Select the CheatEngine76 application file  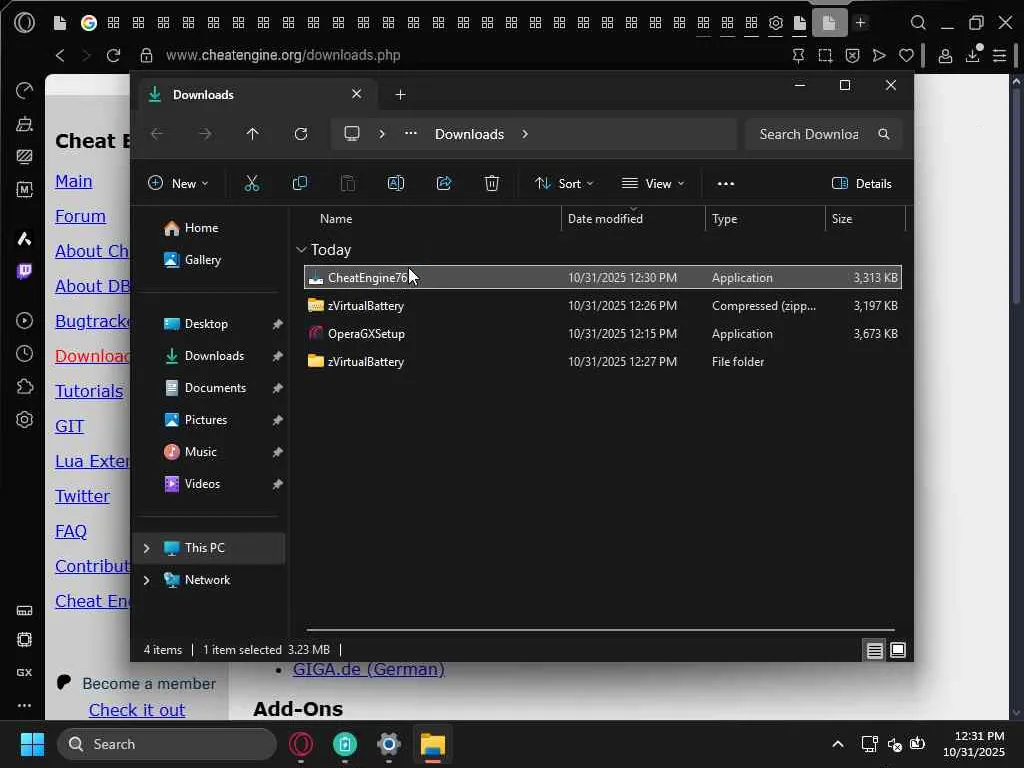pos(602,278)
